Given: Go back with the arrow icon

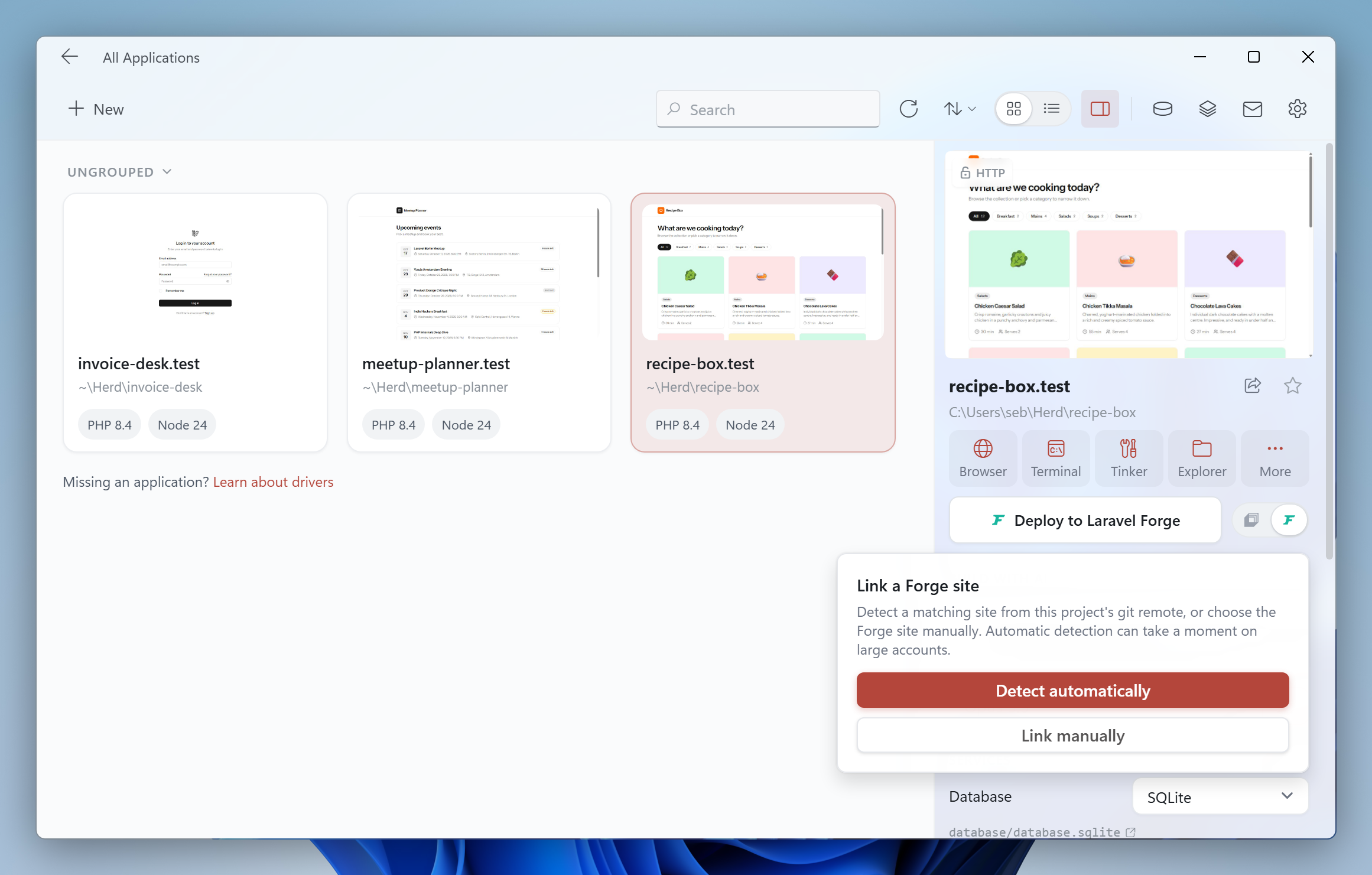Looking at the screenshot, I should (x=70, y=57).
